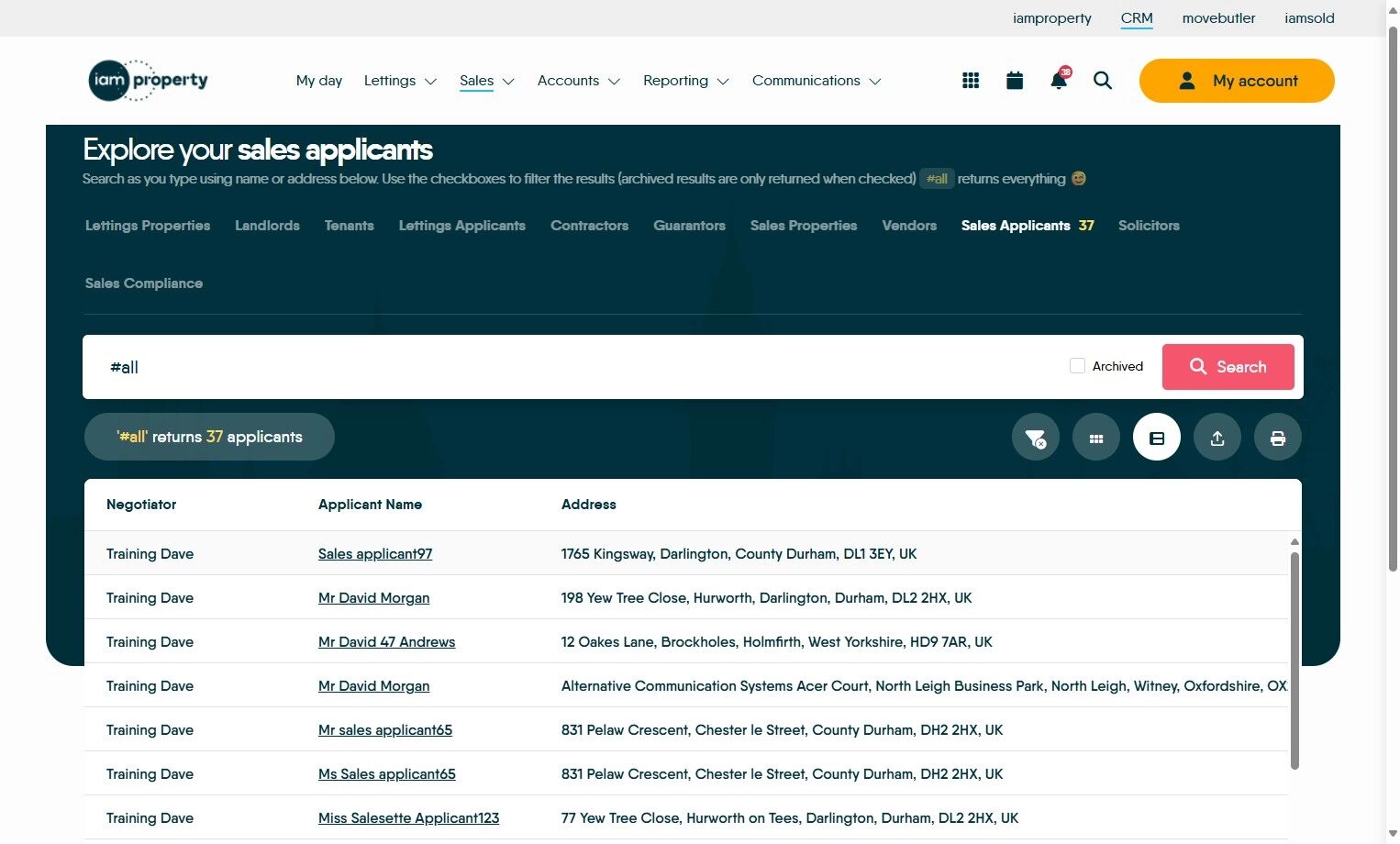Click 831 Pelaw Crescent in Ms Sales applicant65 row
This screenshot has width=1400, height=844.
click(782, 774)
